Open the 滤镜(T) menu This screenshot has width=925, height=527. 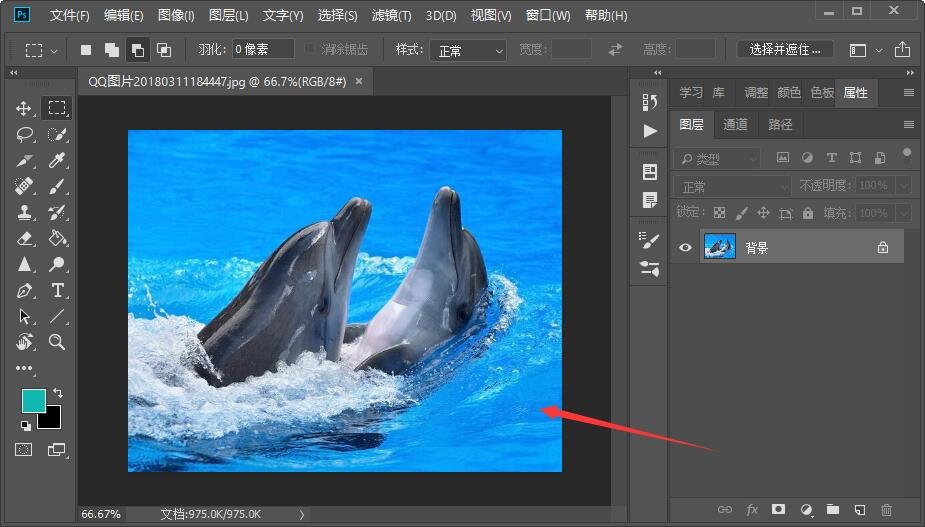coord(392,16)
